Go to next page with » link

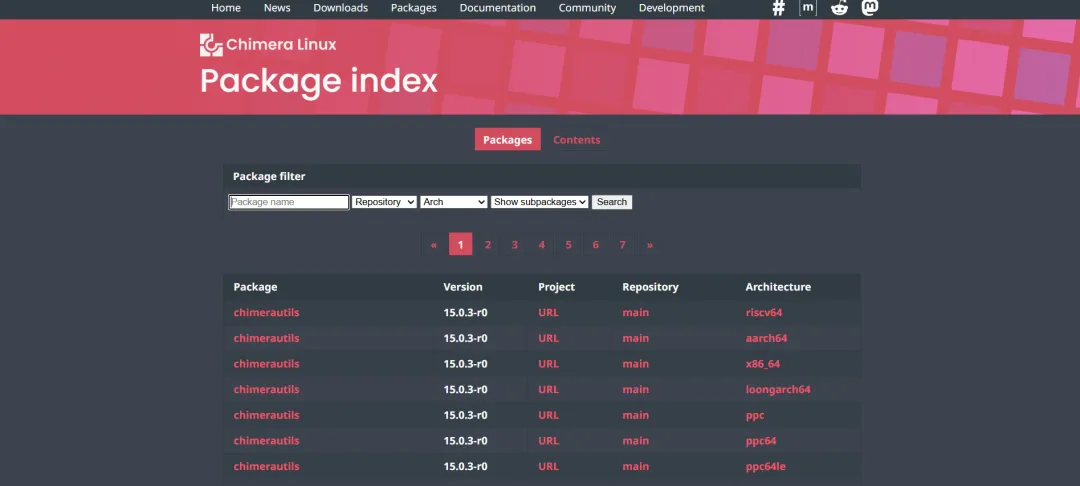point(650,244)
